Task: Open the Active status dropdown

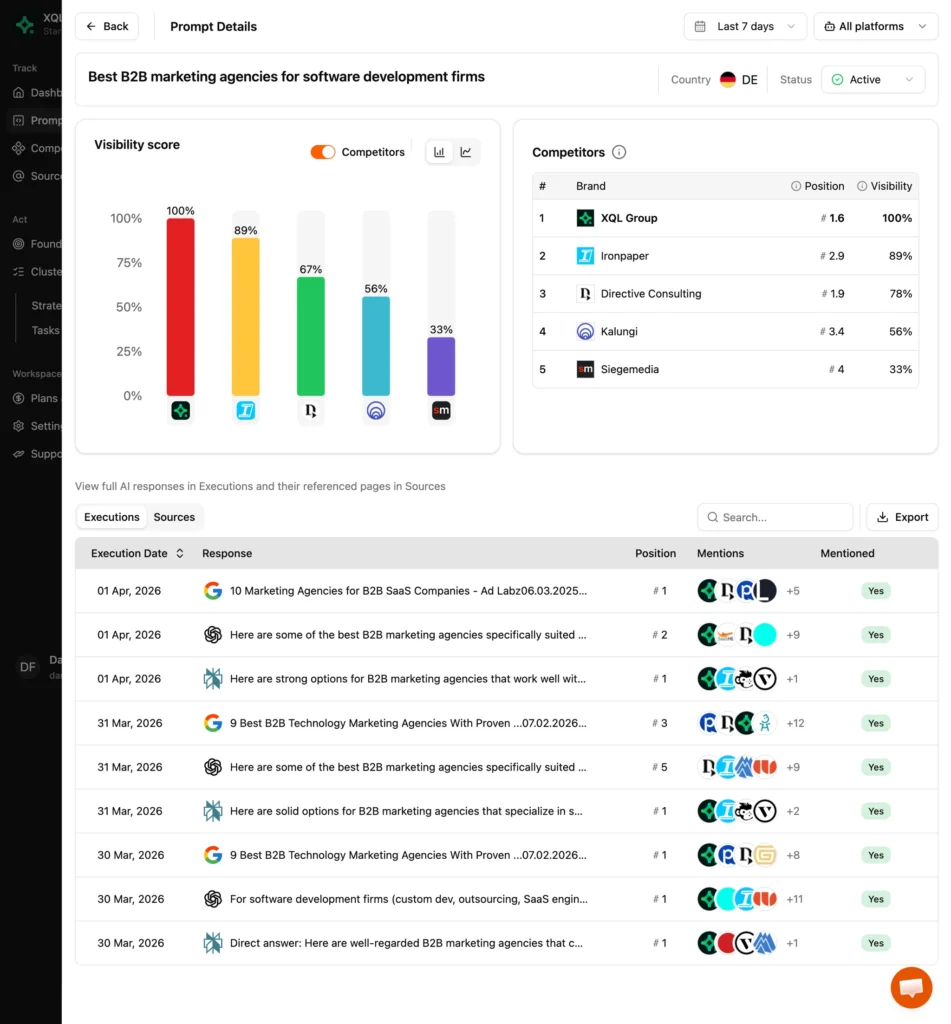Action: point(873,80)
